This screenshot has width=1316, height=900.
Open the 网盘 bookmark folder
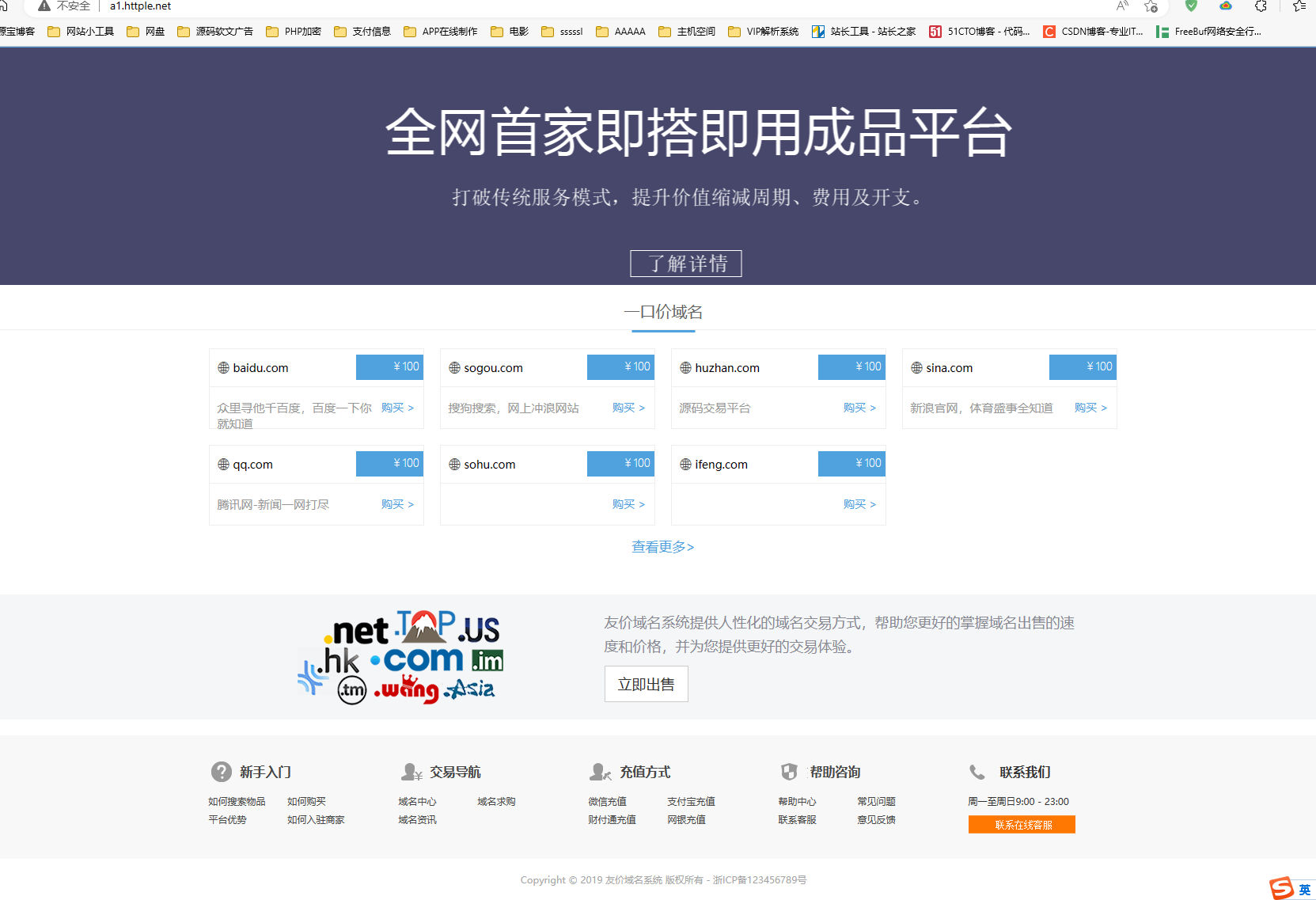(146, 32)
